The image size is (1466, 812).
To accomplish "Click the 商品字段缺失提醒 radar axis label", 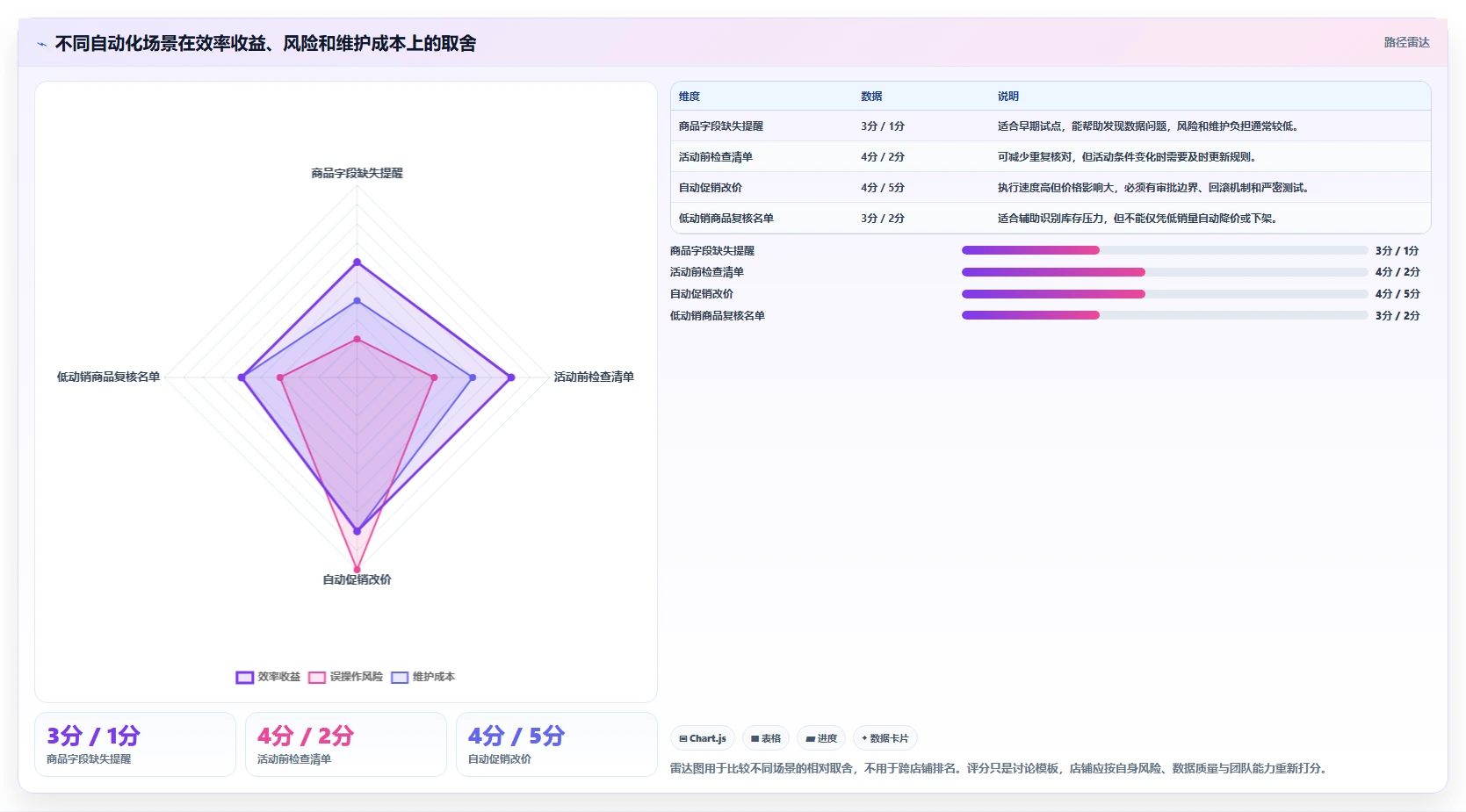I will click(357, 173).
